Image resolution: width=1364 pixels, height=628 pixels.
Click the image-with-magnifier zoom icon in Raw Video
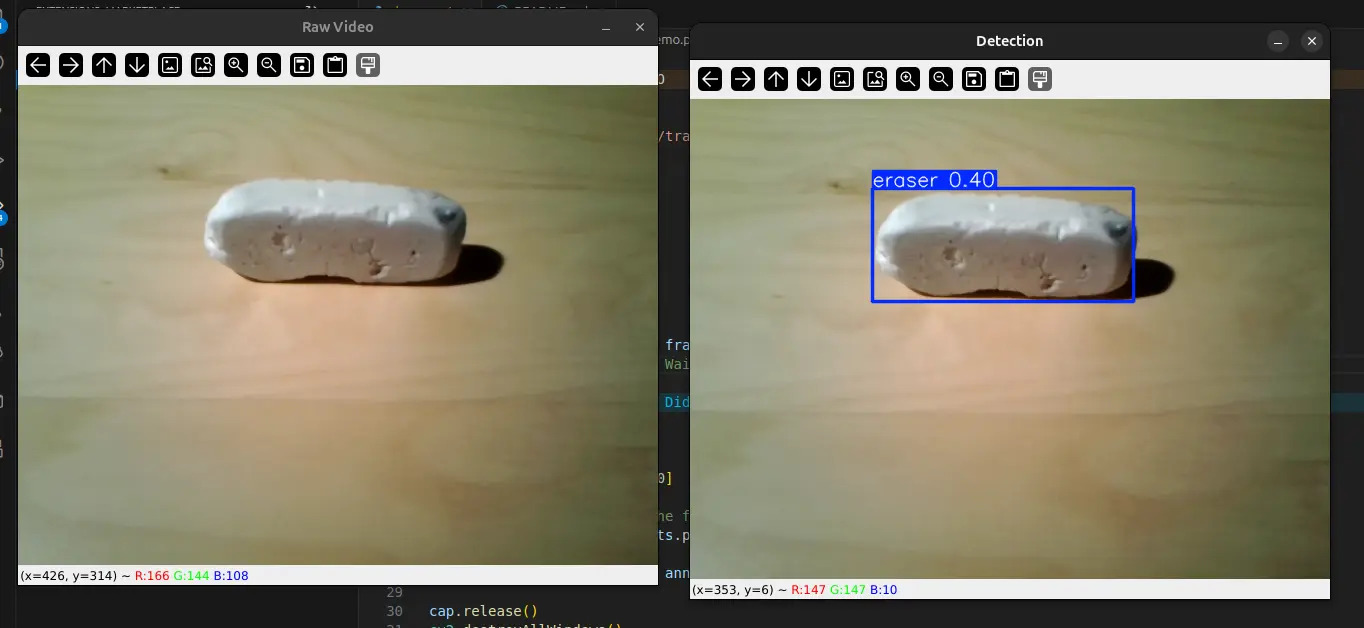[x=203, y=65]
